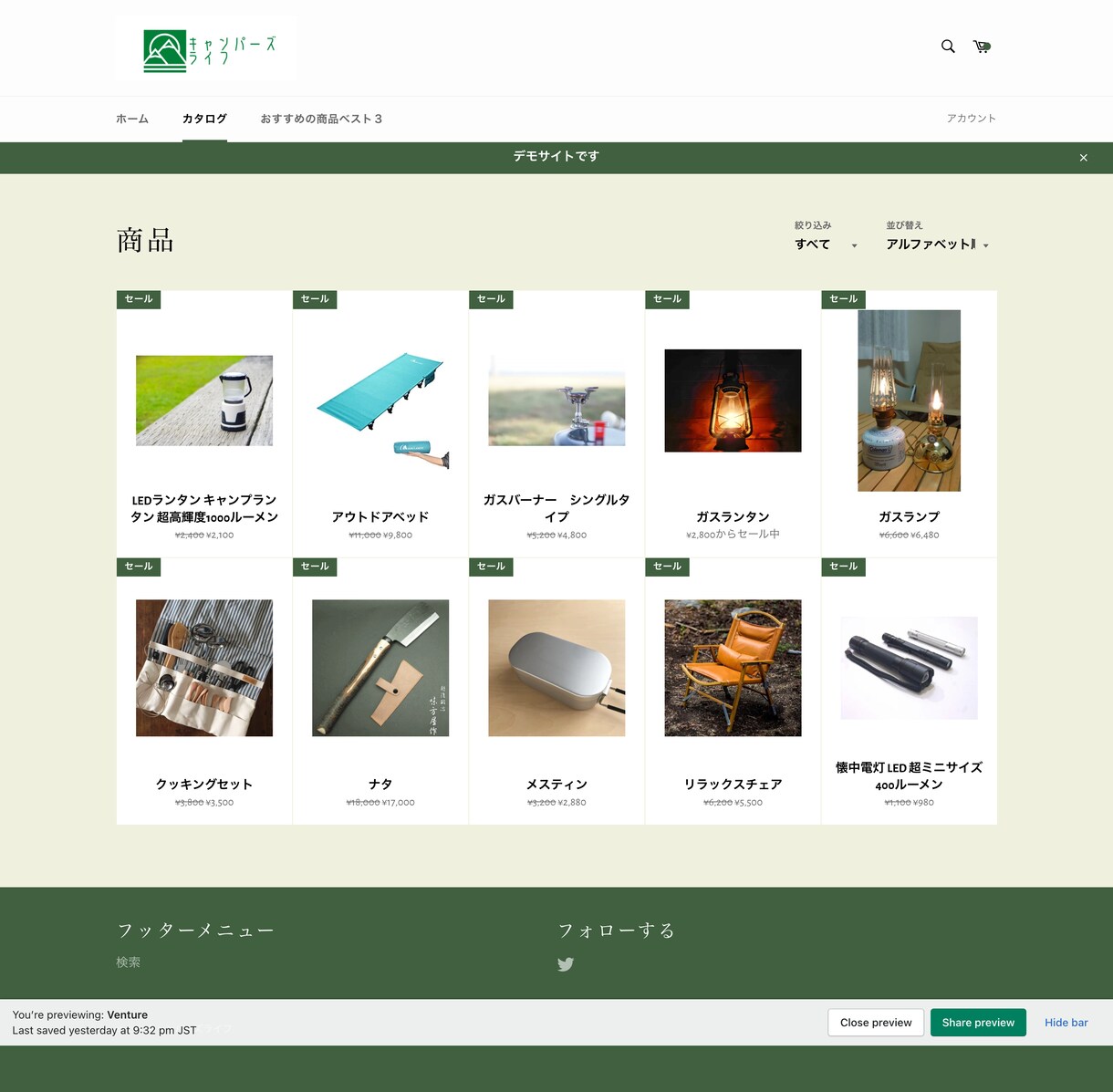Click the 懐中電灯 LED 超ミニサイズ product title
This screenshot has width=1113, height=1092.
tap(909, 775)
